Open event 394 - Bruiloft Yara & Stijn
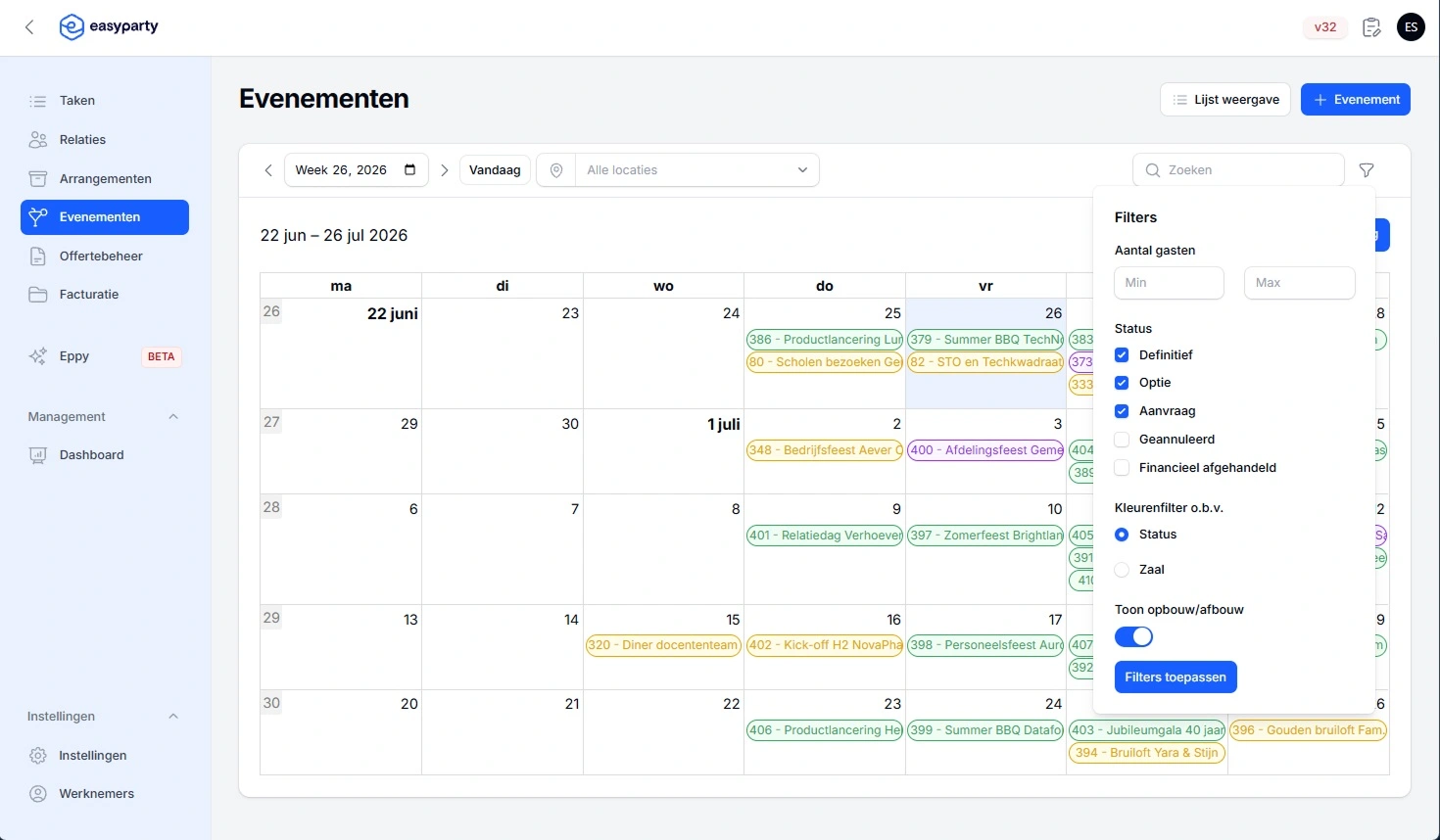The image size is (1440, 840). pos(1147,753)
